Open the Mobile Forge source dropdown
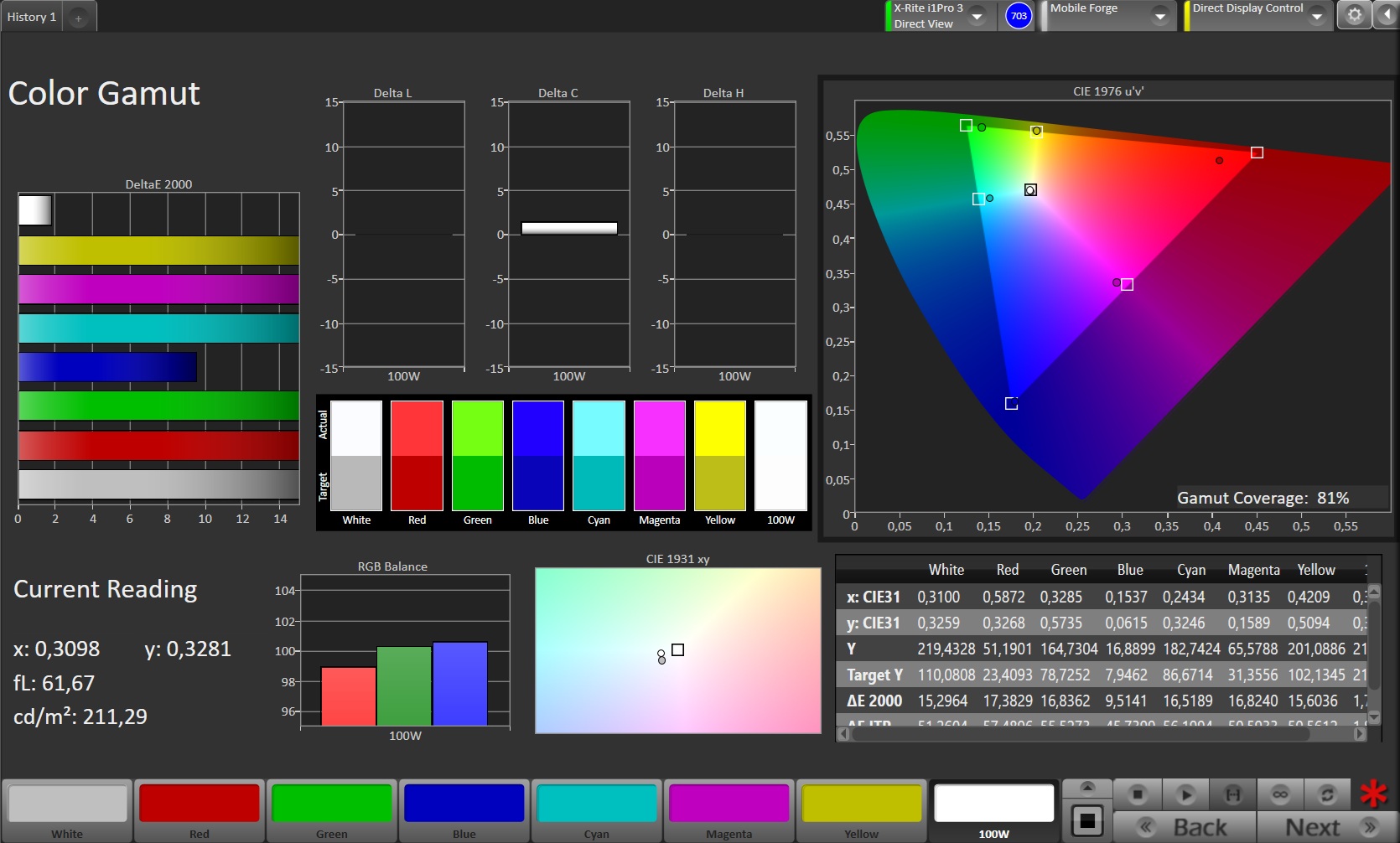Screen dimensions: 1400x843 point(1159,17)
